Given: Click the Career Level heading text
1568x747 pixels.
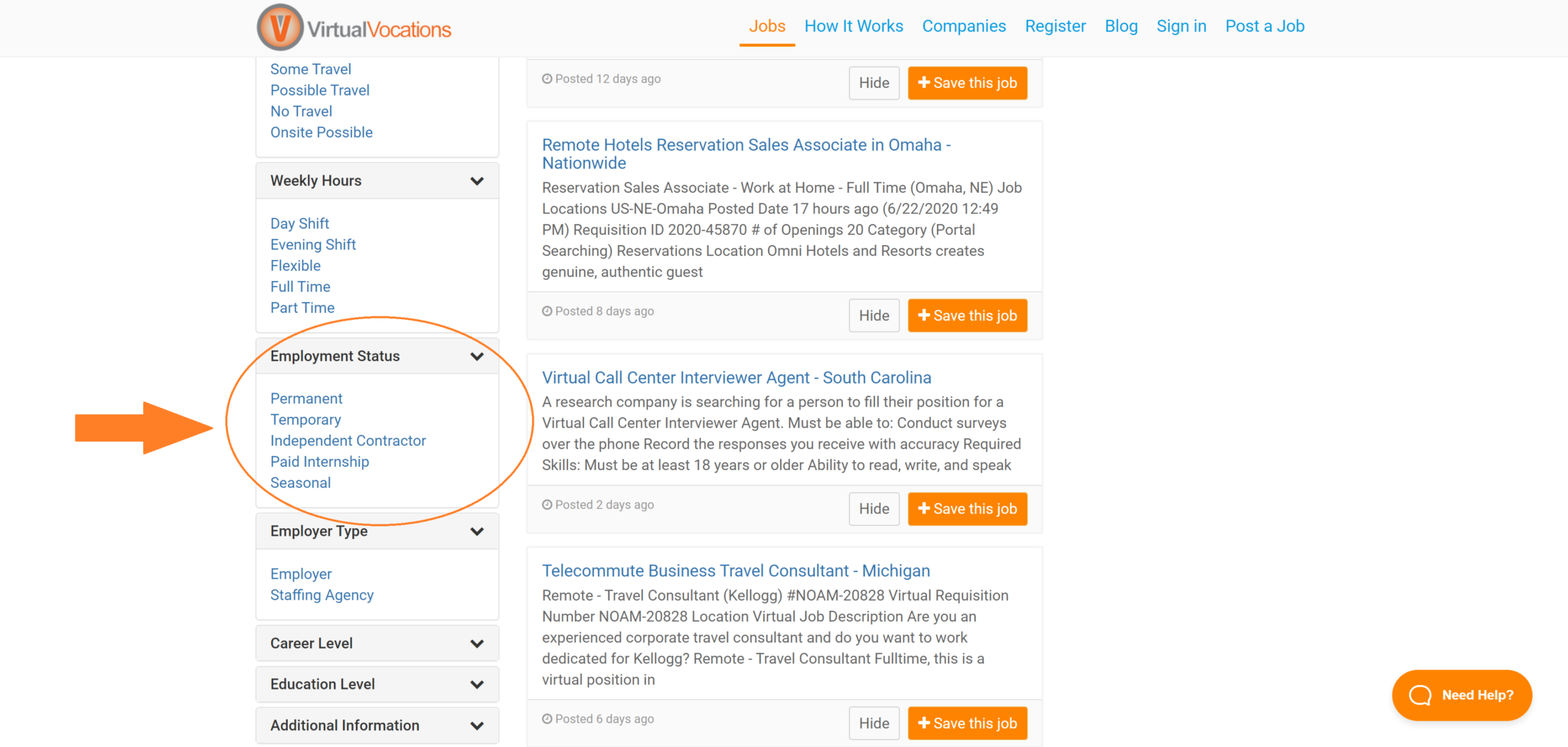Looking at the screenshot, I should 311,644.
